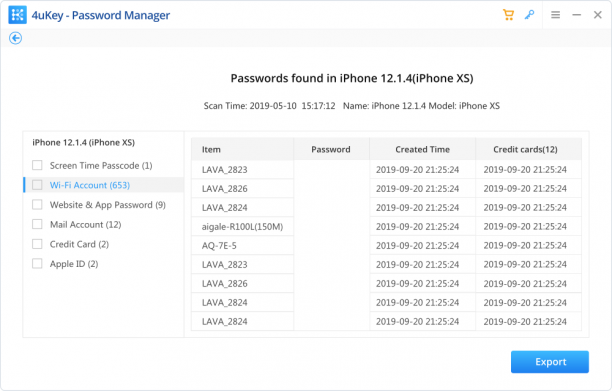Click the Credit cards(12) column header
This screenshot has height=391, width=612.
528,149
